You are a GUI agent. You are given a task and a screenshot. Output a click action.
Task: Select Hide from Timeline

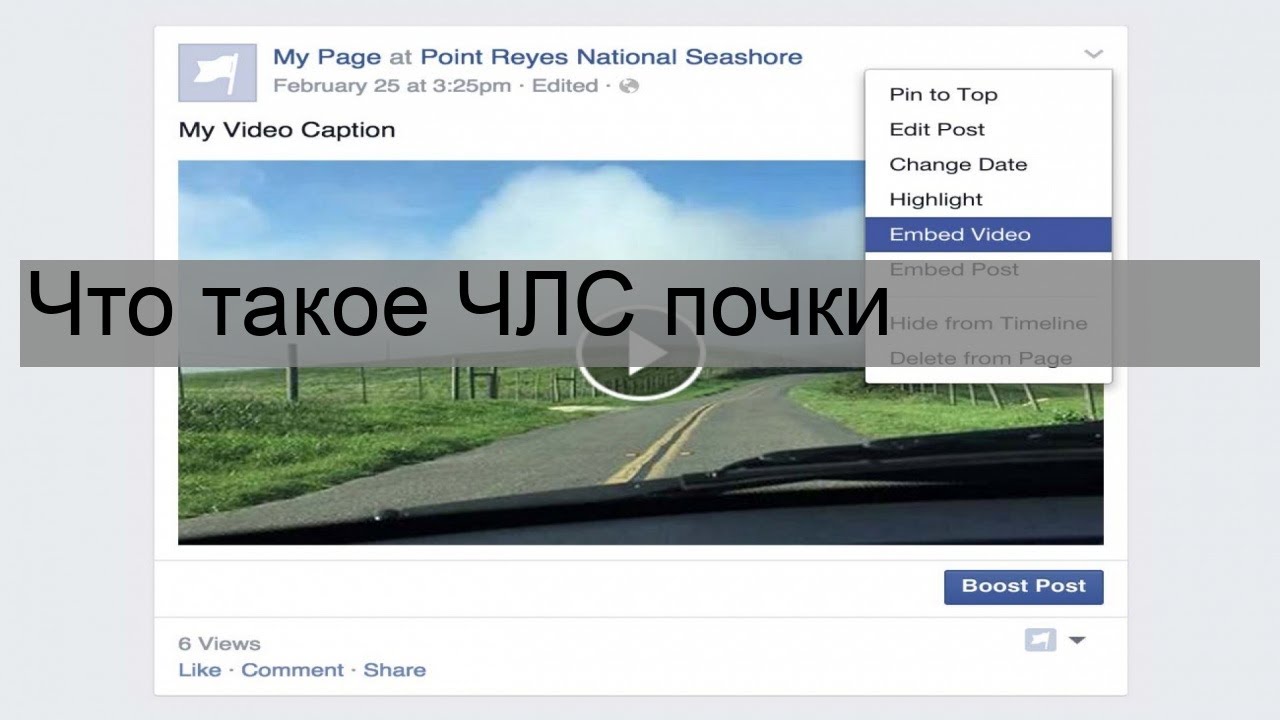pyautogui.click(x=988, y=324)
